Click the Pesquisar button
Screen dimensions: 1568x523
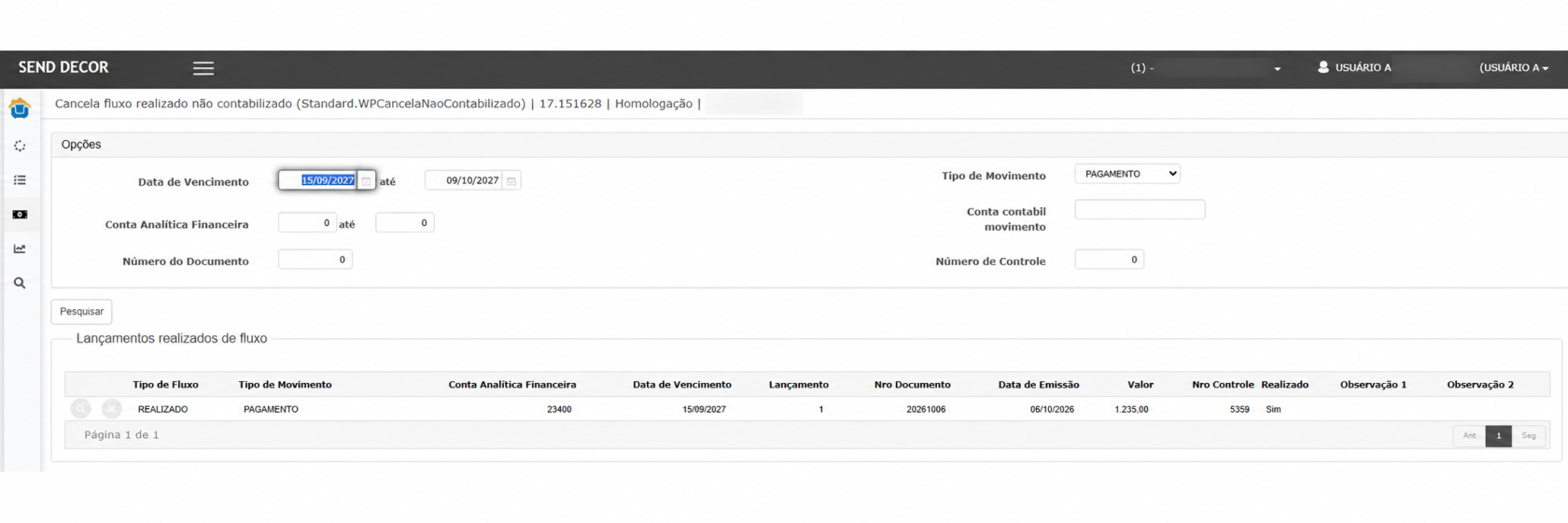coord(82,312)
